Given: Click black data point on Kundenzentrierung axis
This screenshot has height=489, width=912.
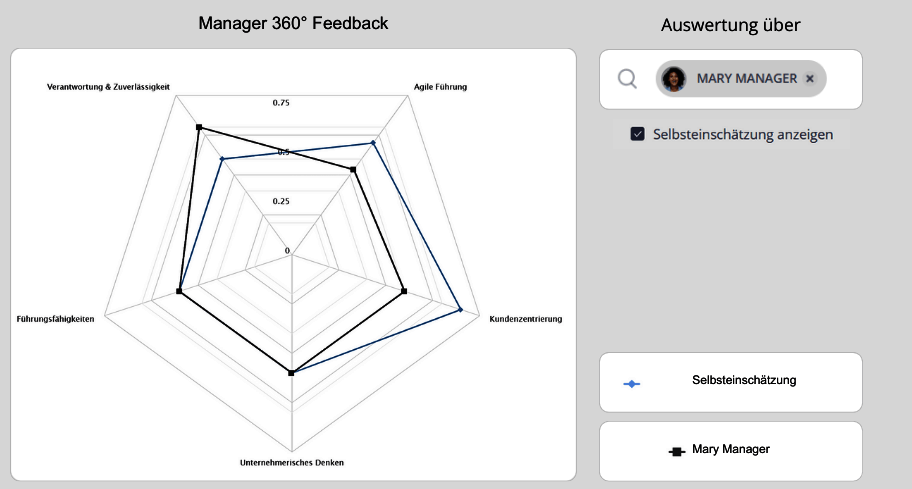Looking at the screenshot, I should [x=404, y=292].
